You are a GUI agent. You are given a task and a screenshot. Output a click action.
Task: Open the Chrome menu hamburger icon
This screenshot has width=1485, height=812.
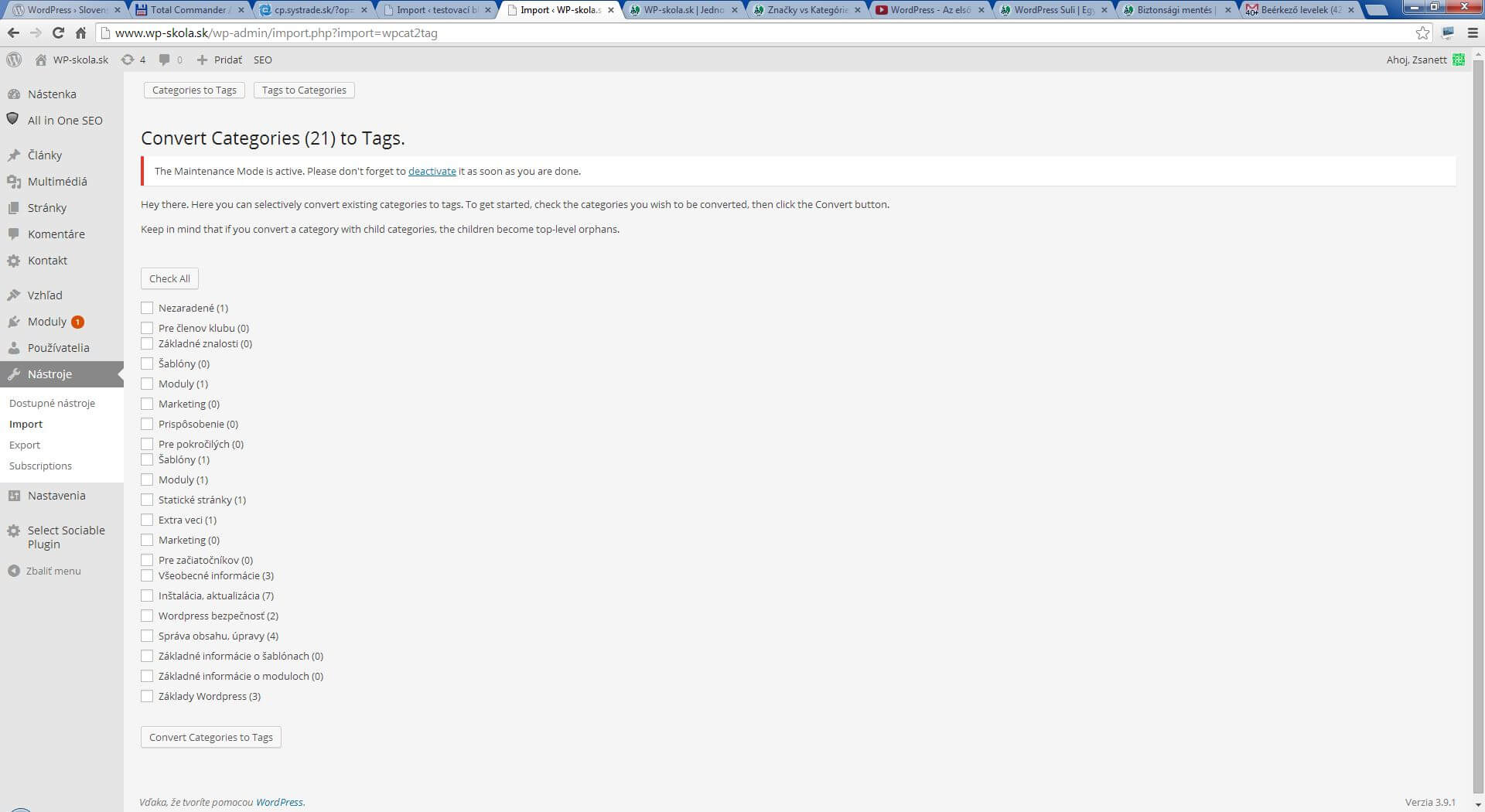pos(1473,33)
